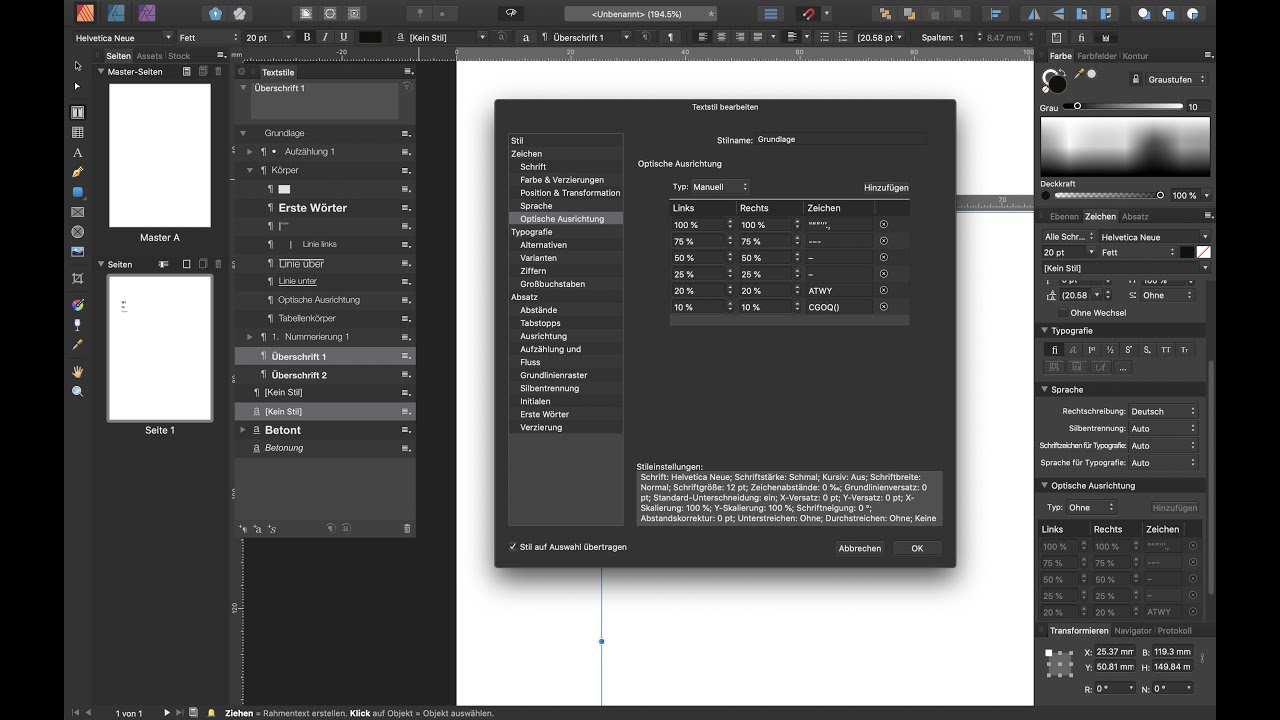Image resolution: width=1280 pixels, height=720 pixels.
Task: Select the Artistic Text tool
Action: 78,152
